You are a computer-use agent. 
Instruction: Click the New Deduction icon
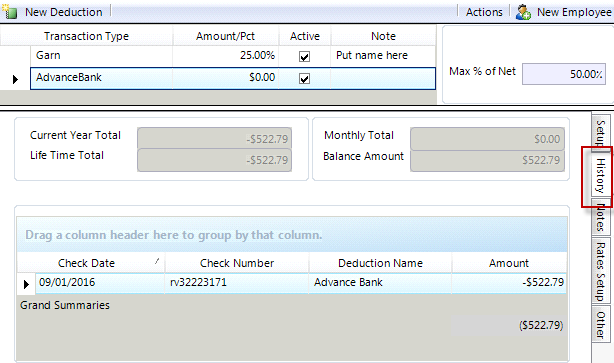[x=9, y=12]
